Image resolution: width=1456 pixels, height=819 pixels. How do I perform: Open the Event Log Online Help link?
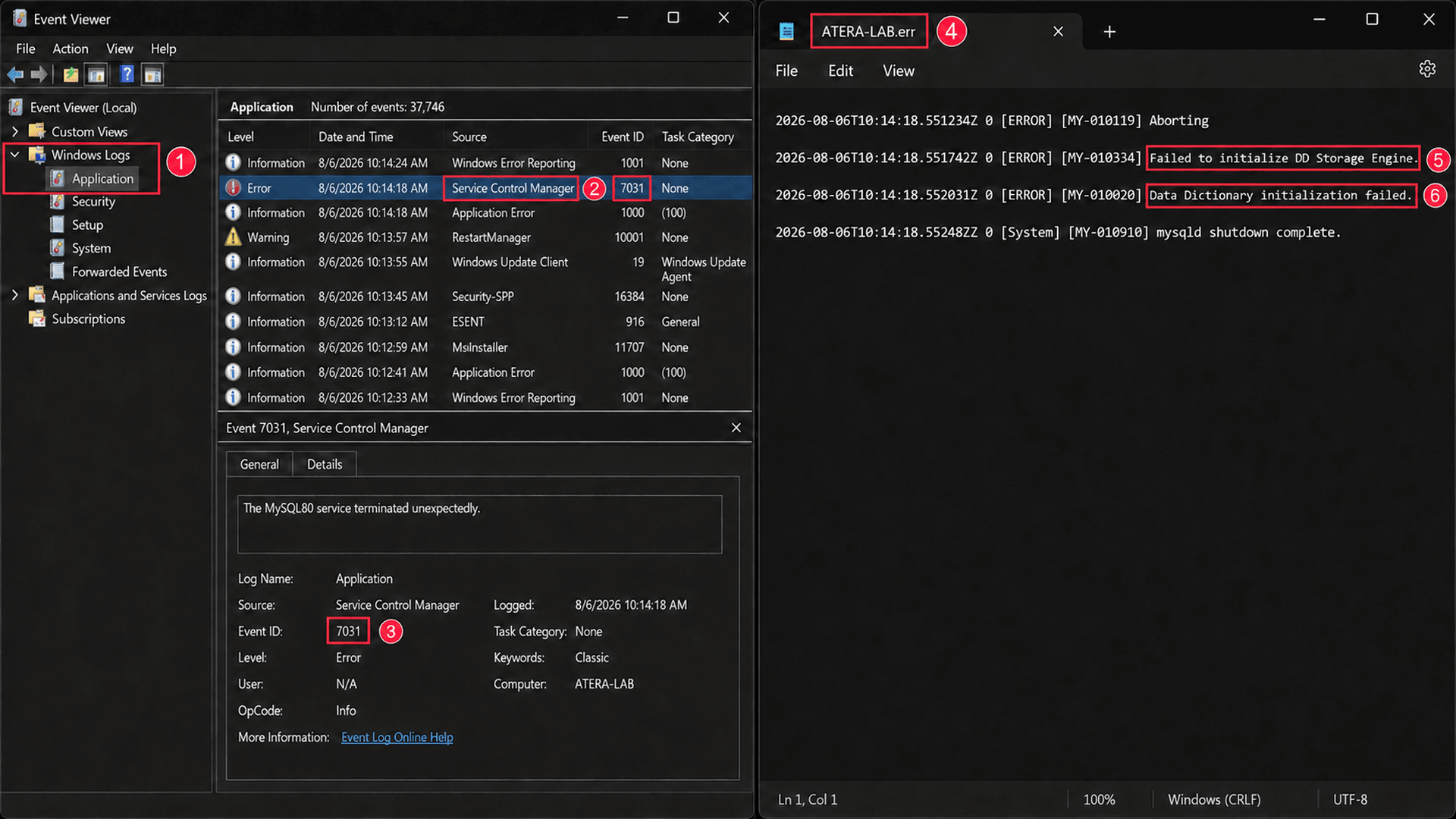[397, 737]
